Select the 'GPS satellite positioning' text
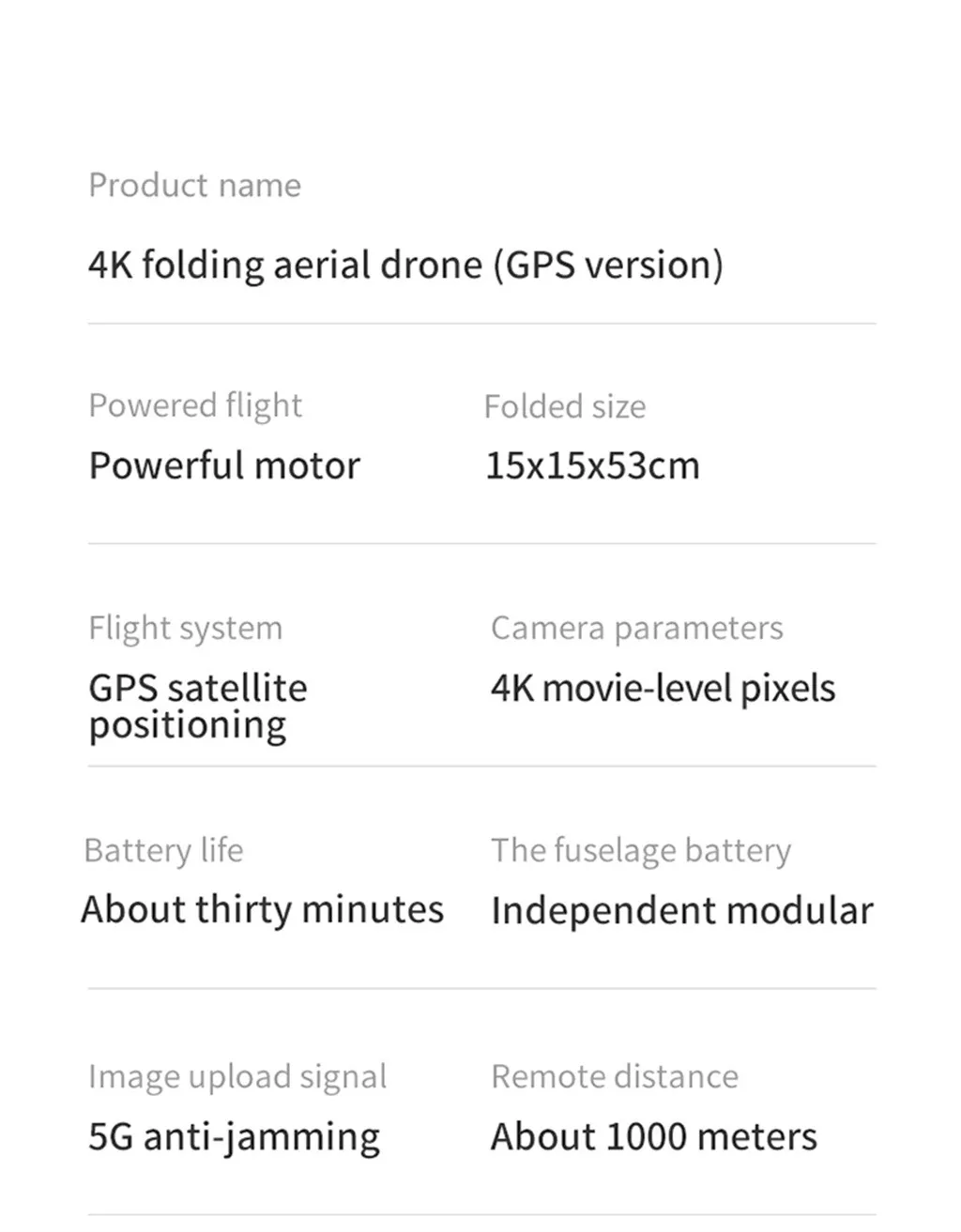961x1232 pixels. (x=197, y=706)
